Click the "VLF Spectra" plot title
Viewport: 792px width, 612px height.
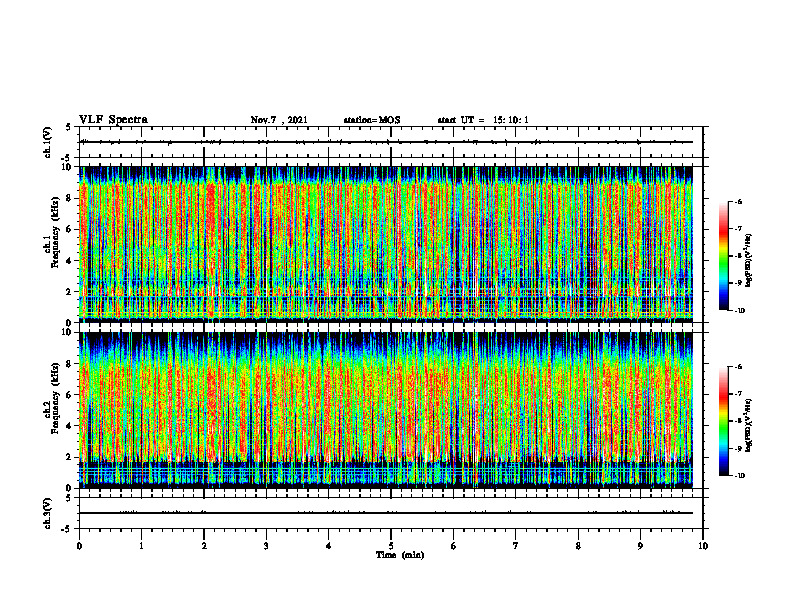[x=113, y=120]
